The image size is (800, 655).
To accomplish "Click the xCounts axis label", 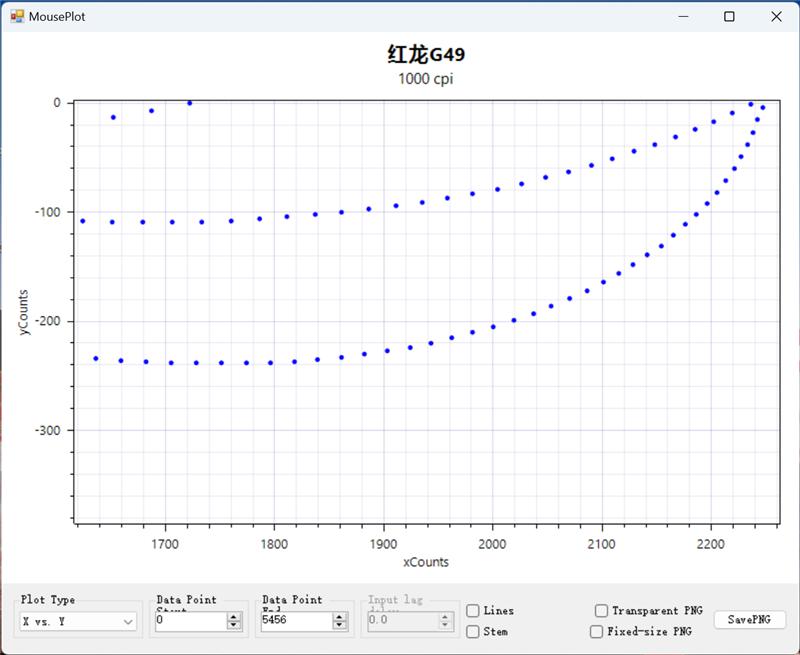I will pos(426,562).
